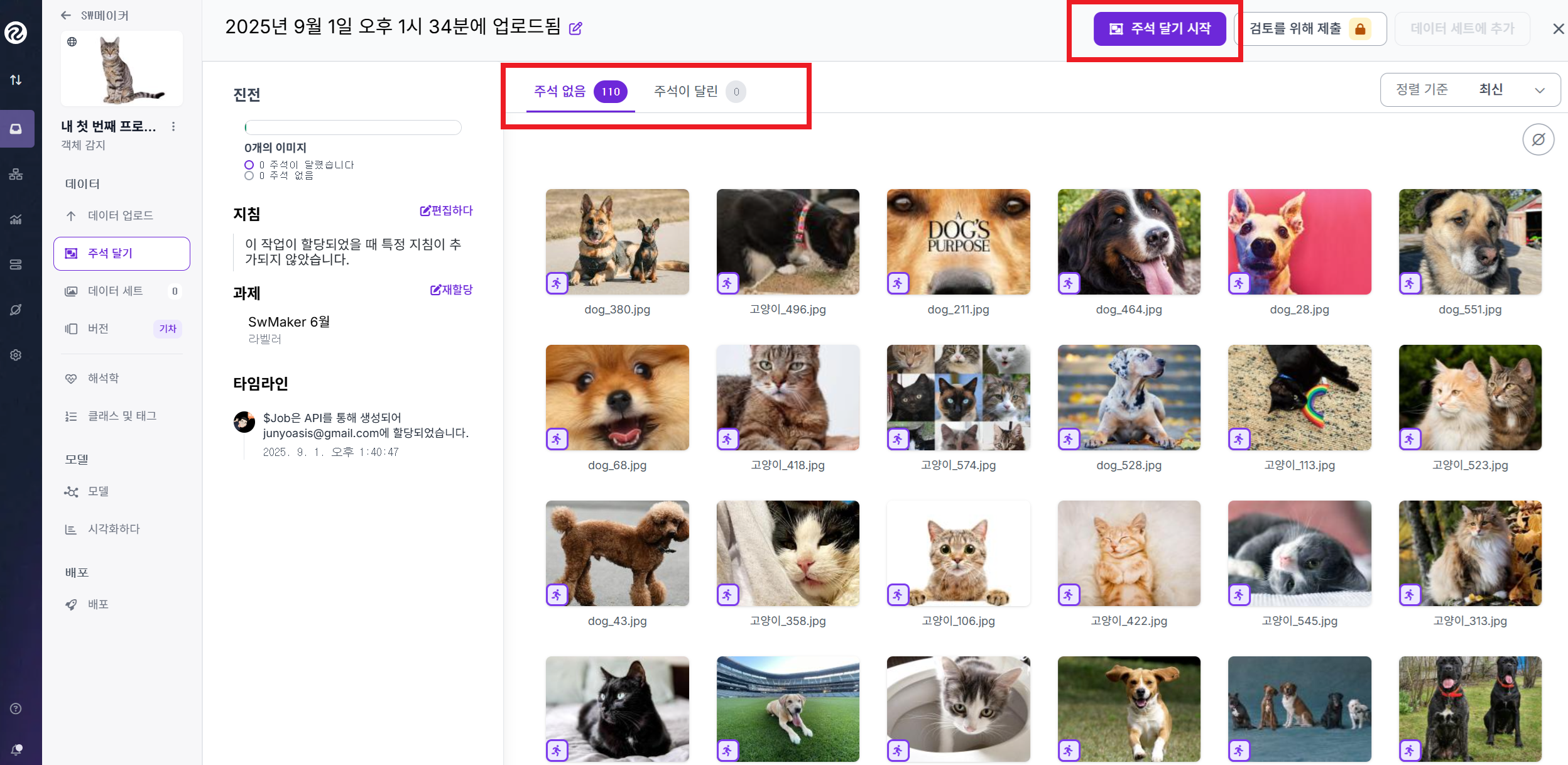Select the '주석 없음' radio indicator under progress

click(249, 176)
